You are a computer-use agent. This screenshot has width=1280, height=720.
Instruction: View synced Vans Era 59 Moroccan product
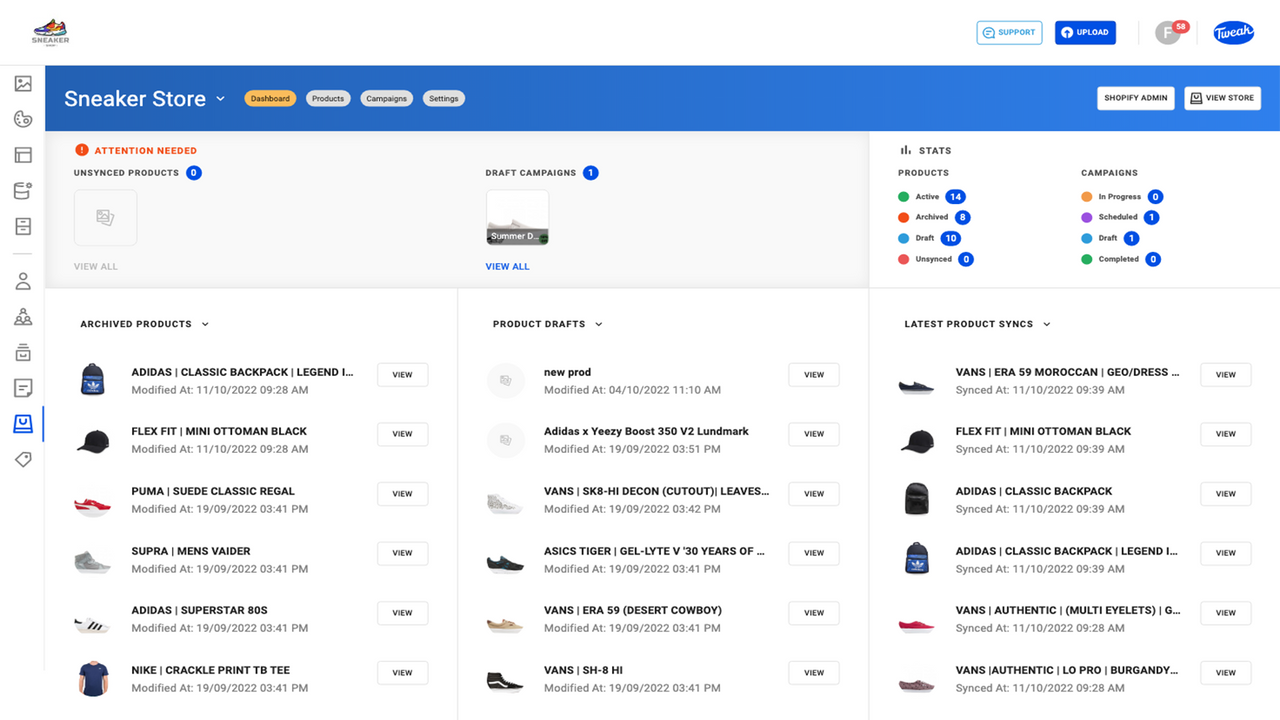[x=1226, y=375]
